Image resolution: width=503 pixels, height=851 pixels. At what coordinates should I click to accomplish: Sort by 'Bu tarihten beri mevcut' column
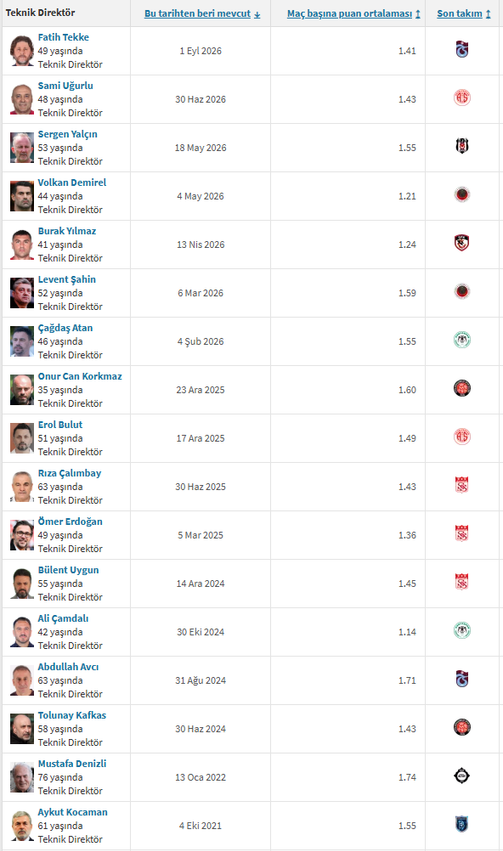(202, 14)
